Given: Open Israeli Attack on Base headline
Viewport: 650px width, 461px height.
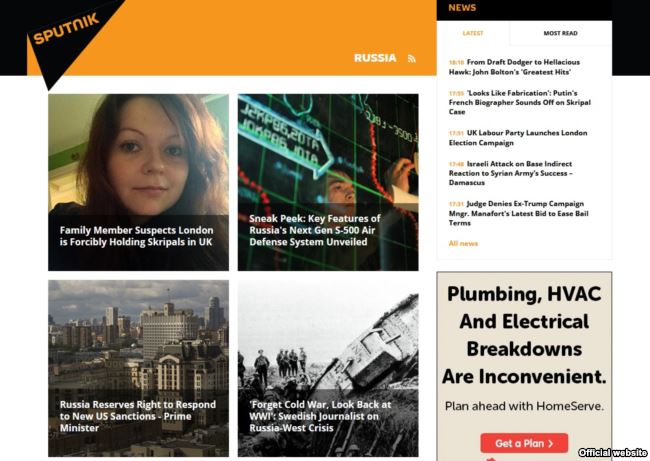Looking at the screenshot, I should [x=511, y=173].
